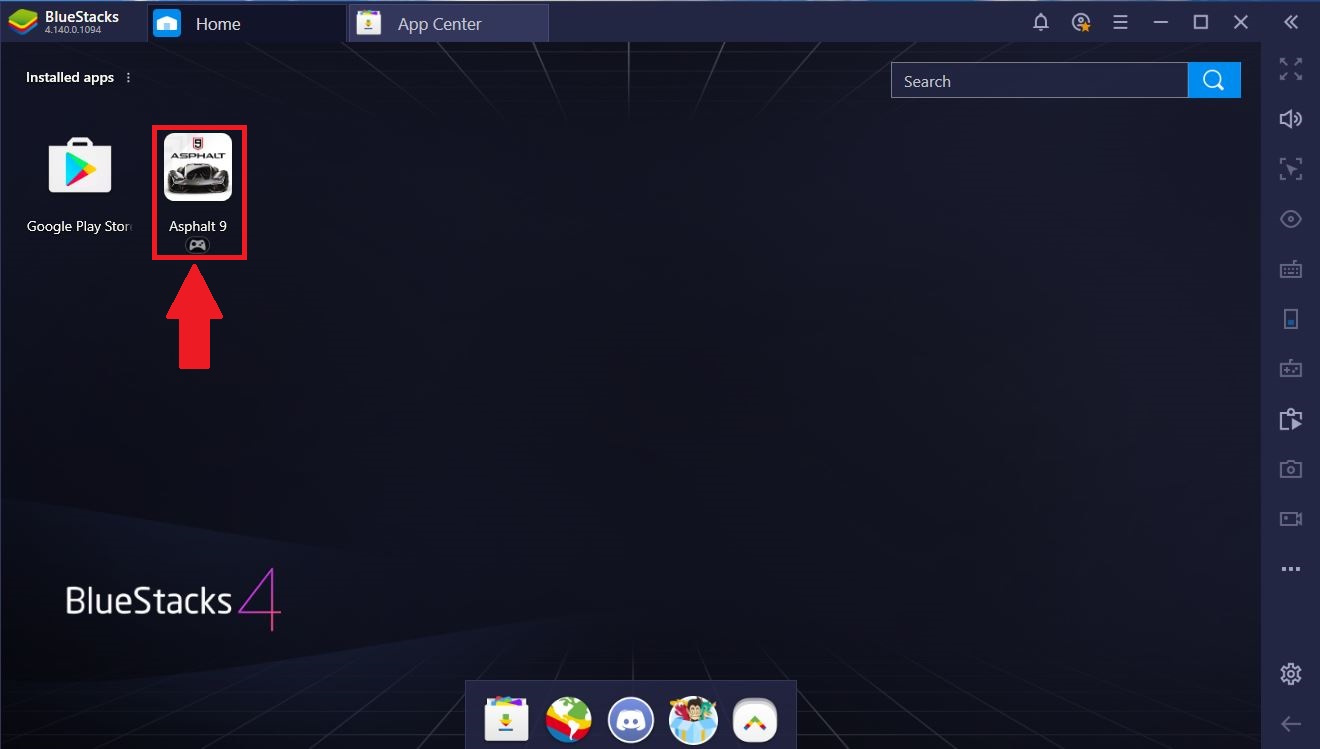Switch to the App Center tab
Screen dimensions: 1320x749
448,23
